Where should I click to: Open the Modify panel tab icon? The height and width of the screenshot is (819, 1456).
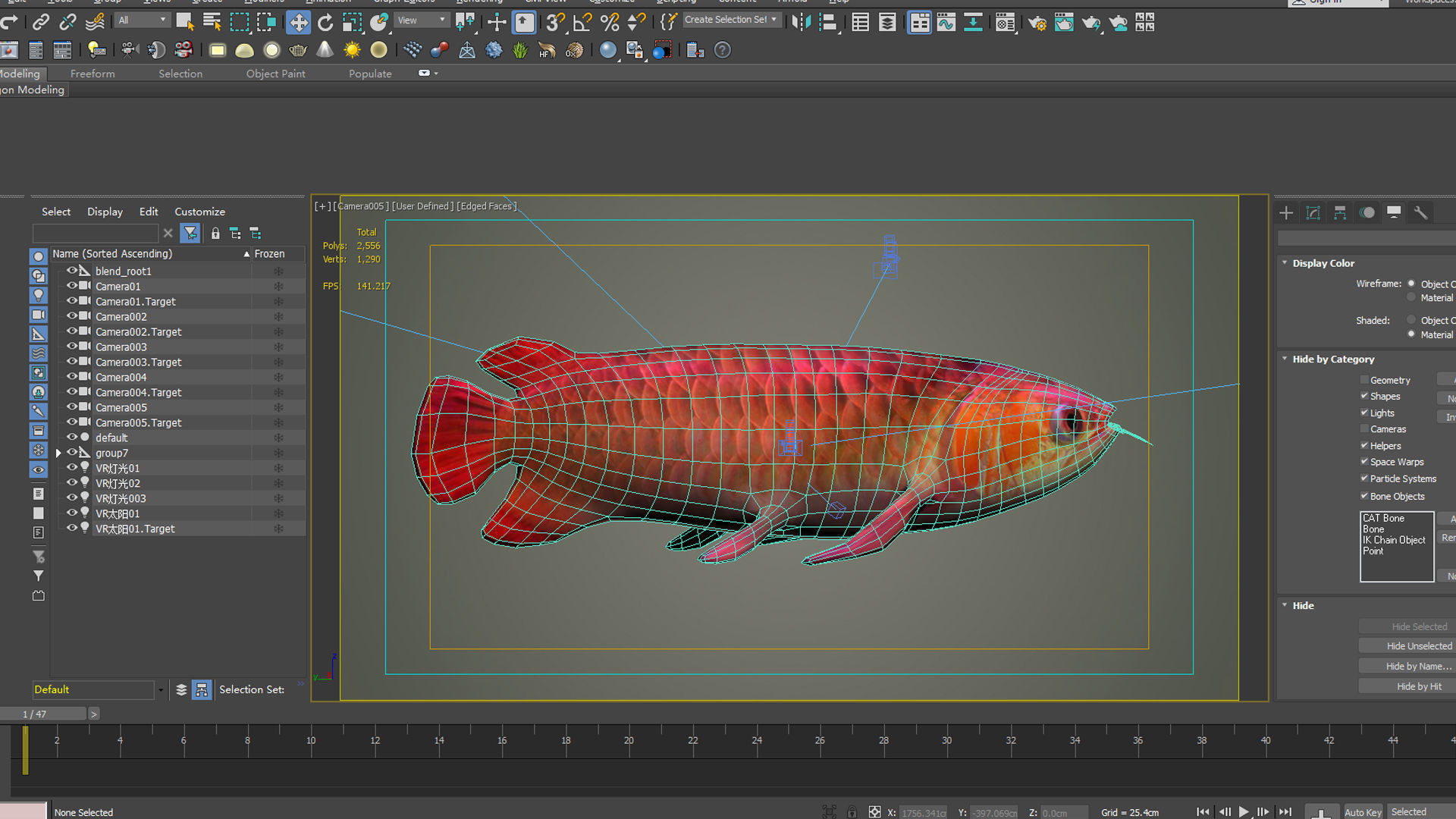[x=1313, y=213]
